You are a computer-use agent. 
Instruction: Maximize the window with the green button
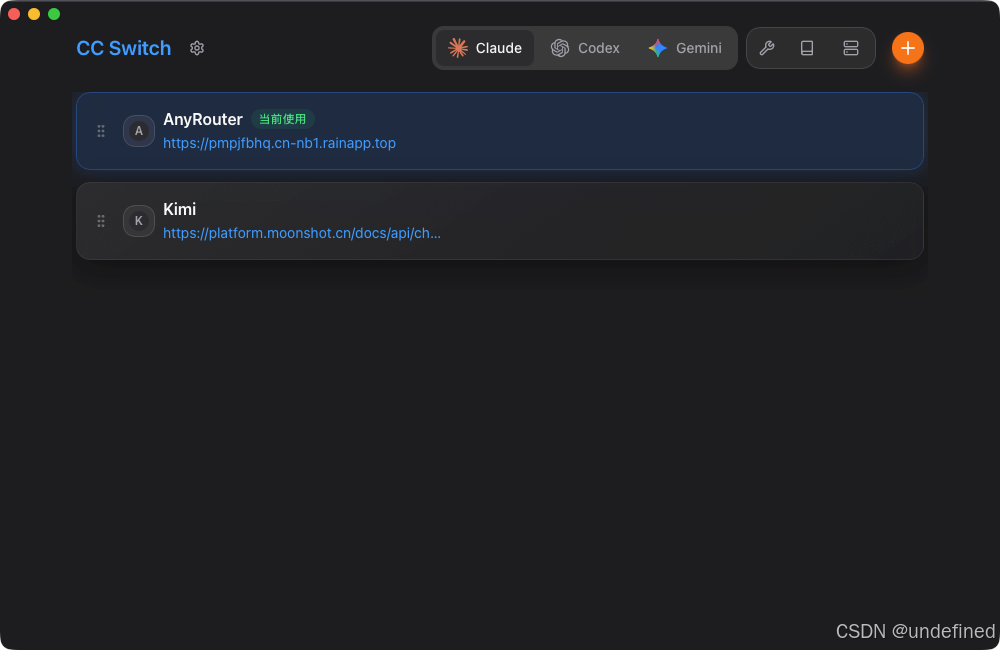click(54, 14)
